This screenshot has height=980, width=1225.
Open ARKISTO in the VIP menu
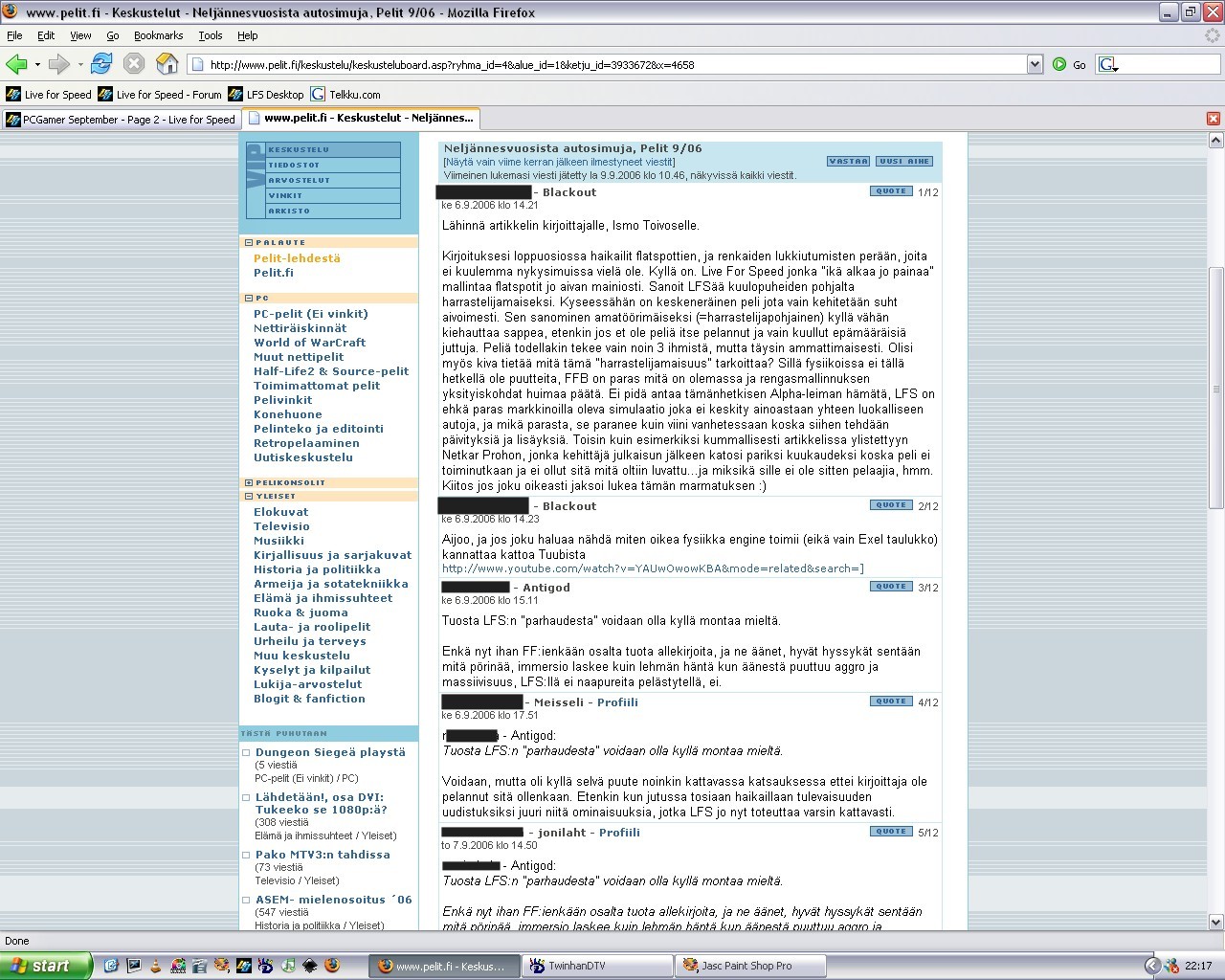(x=333, y=211)
